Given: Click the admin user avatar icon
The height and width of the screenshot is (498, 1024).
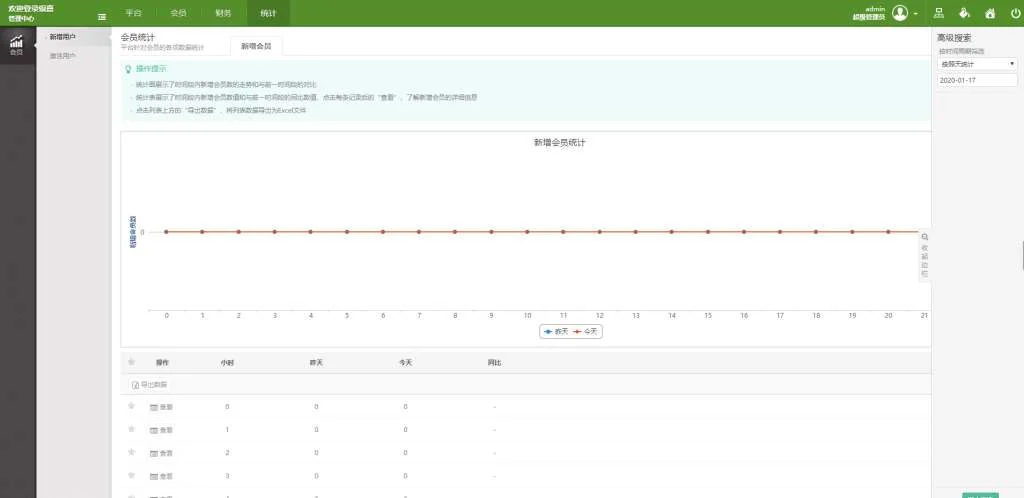Looking at the screenshot, I should tap(900, 13).
